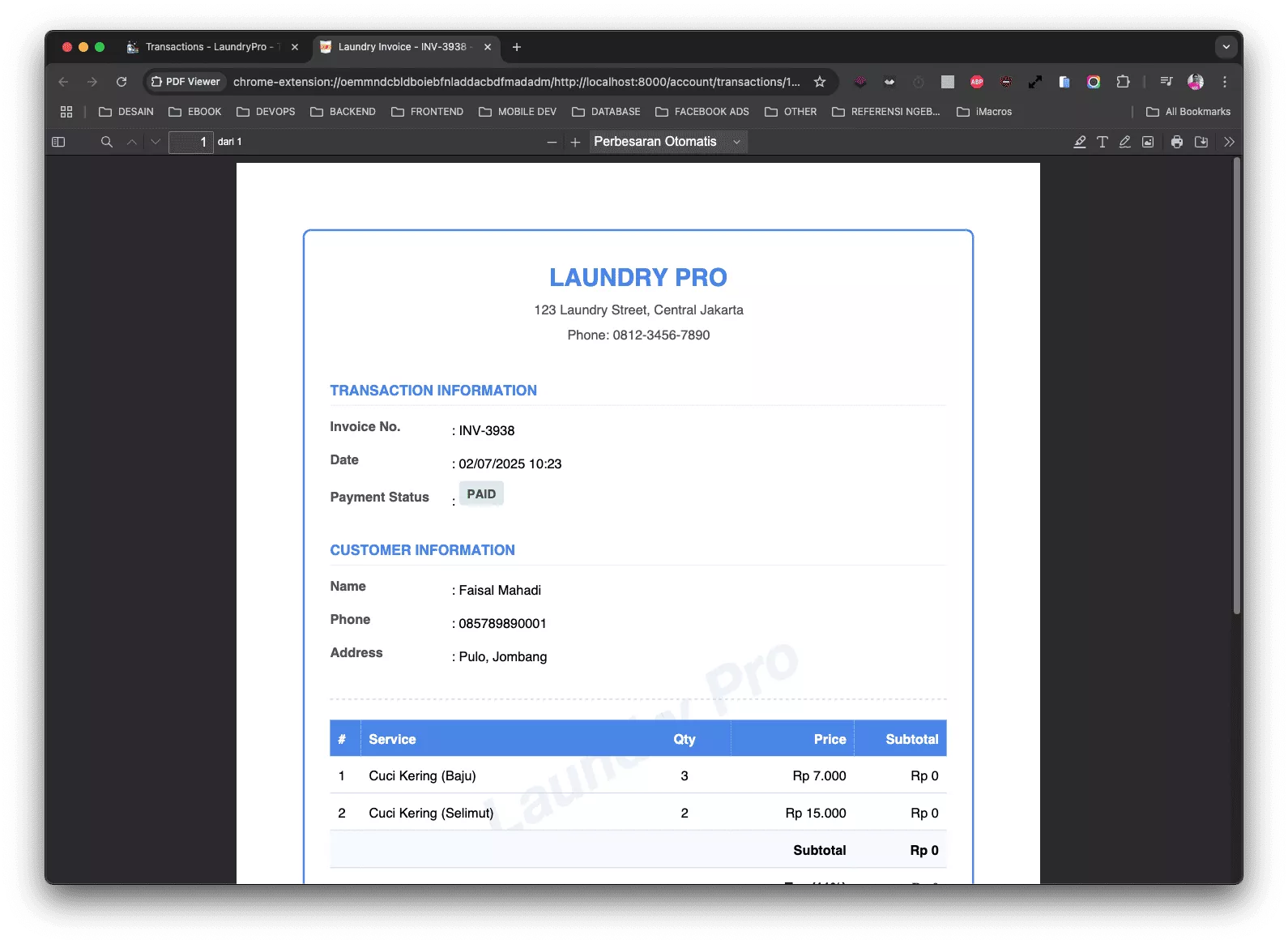Toggle the PDF sidebar panel
Viewport: 1288px width, 944px height.
click(58, 142)
